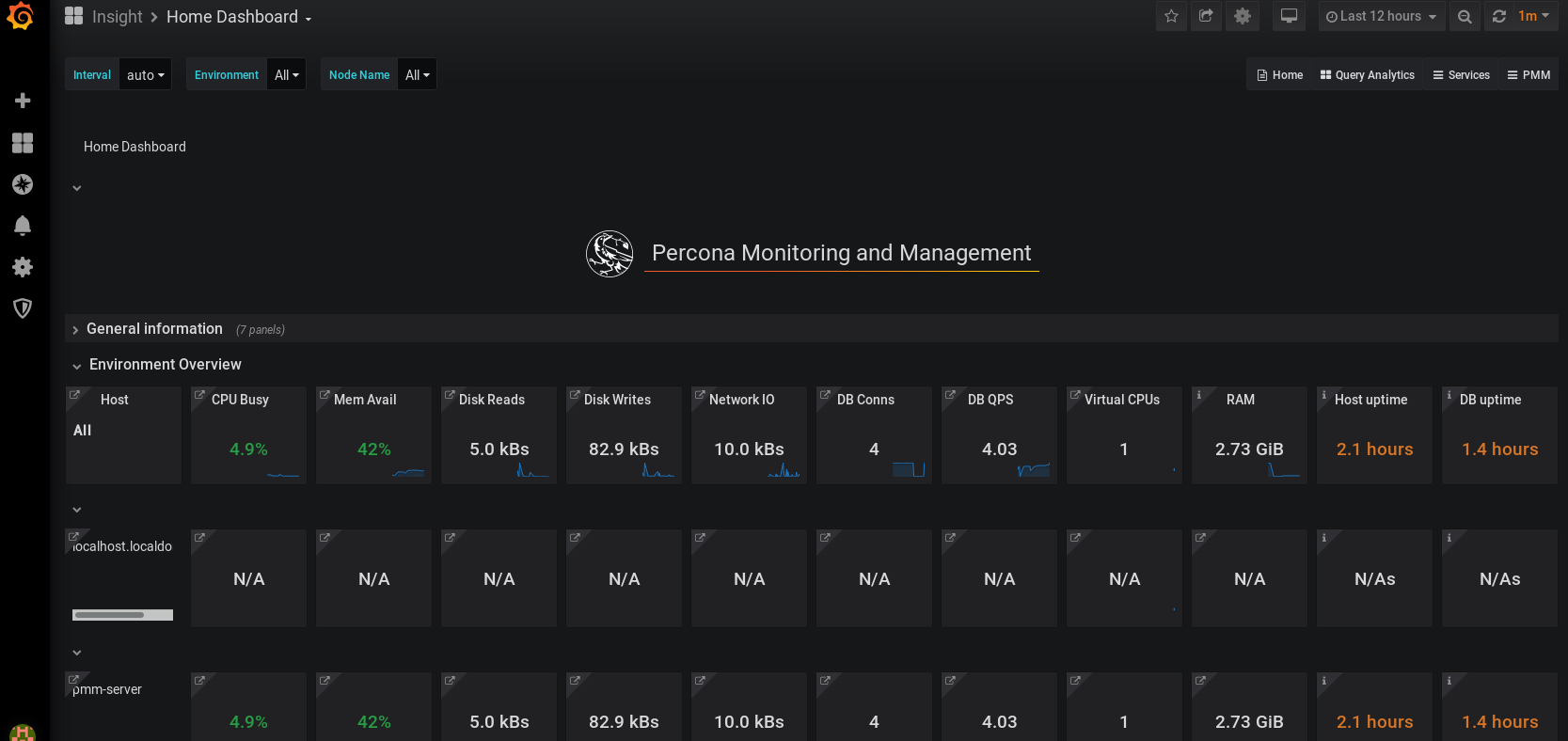
Task: Go to Home link in top right
Action: tap(1280, 75)
